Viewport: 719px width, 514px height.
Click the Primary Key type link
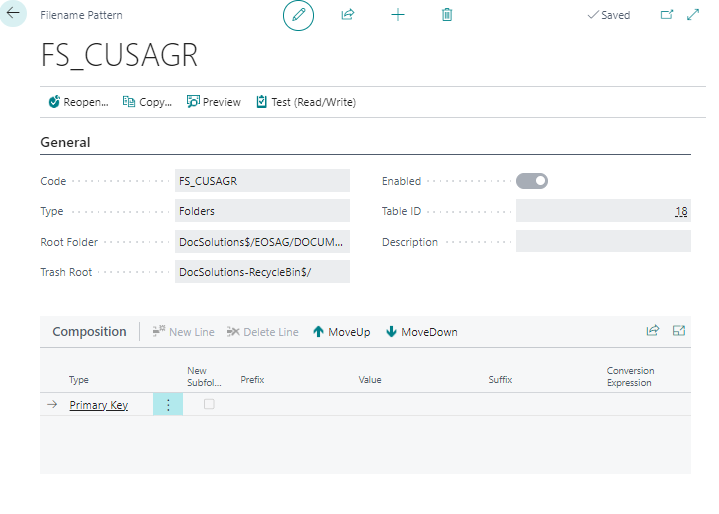coord(98,405)
